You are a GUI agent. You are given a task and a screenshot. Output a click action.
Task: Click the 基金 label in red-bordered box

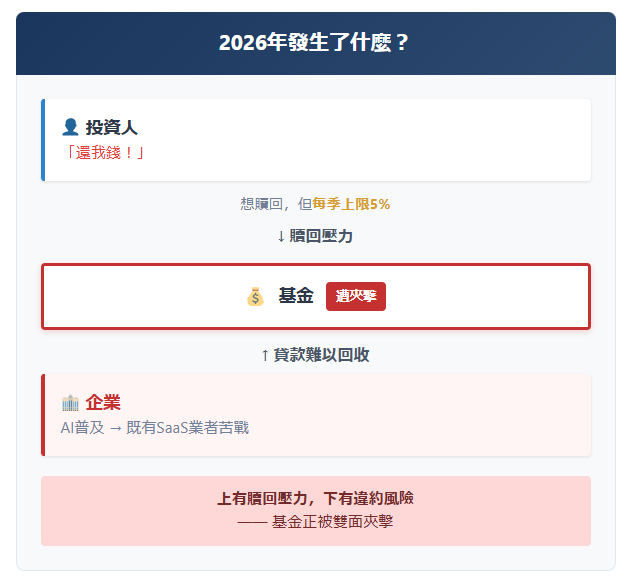pyautogui.click(x=296, y=296)
